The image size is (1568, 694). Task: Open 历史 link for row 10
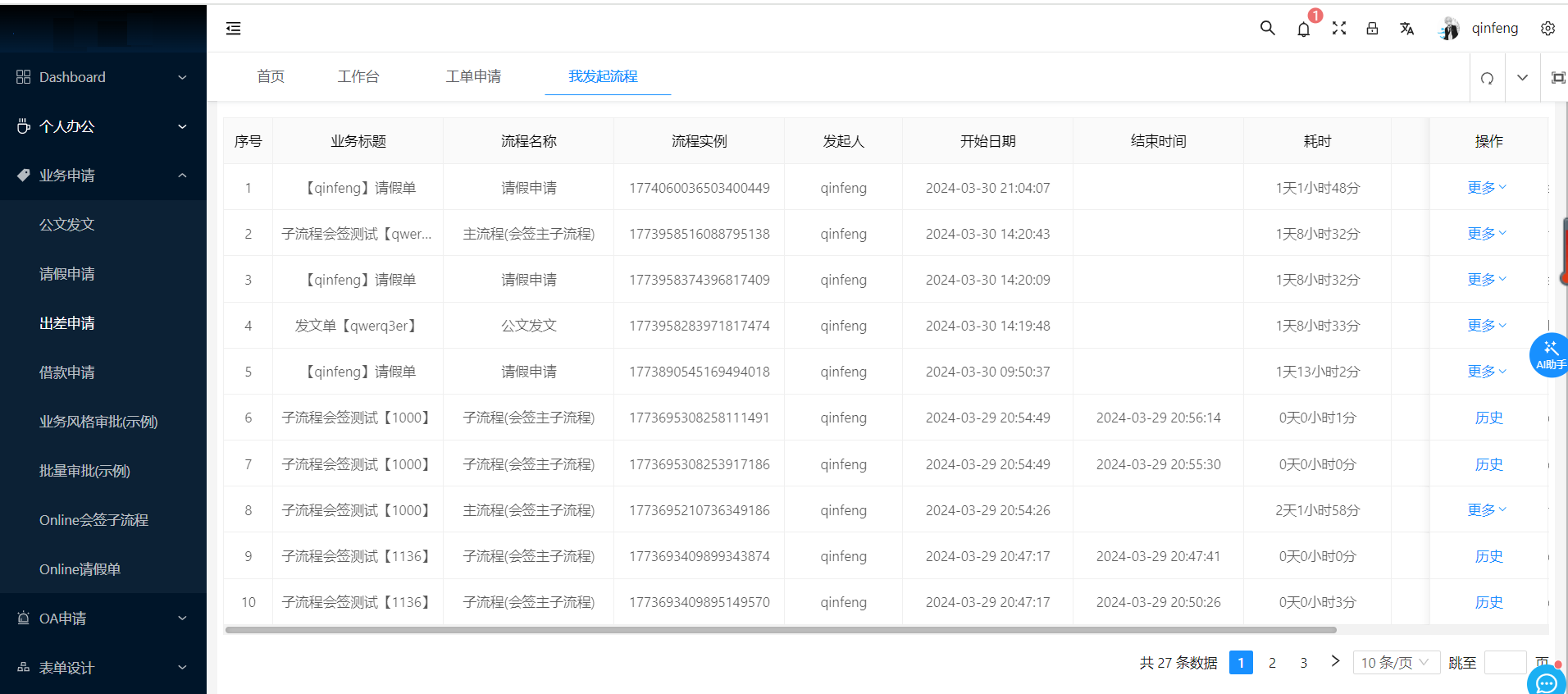click(1488, 602)
